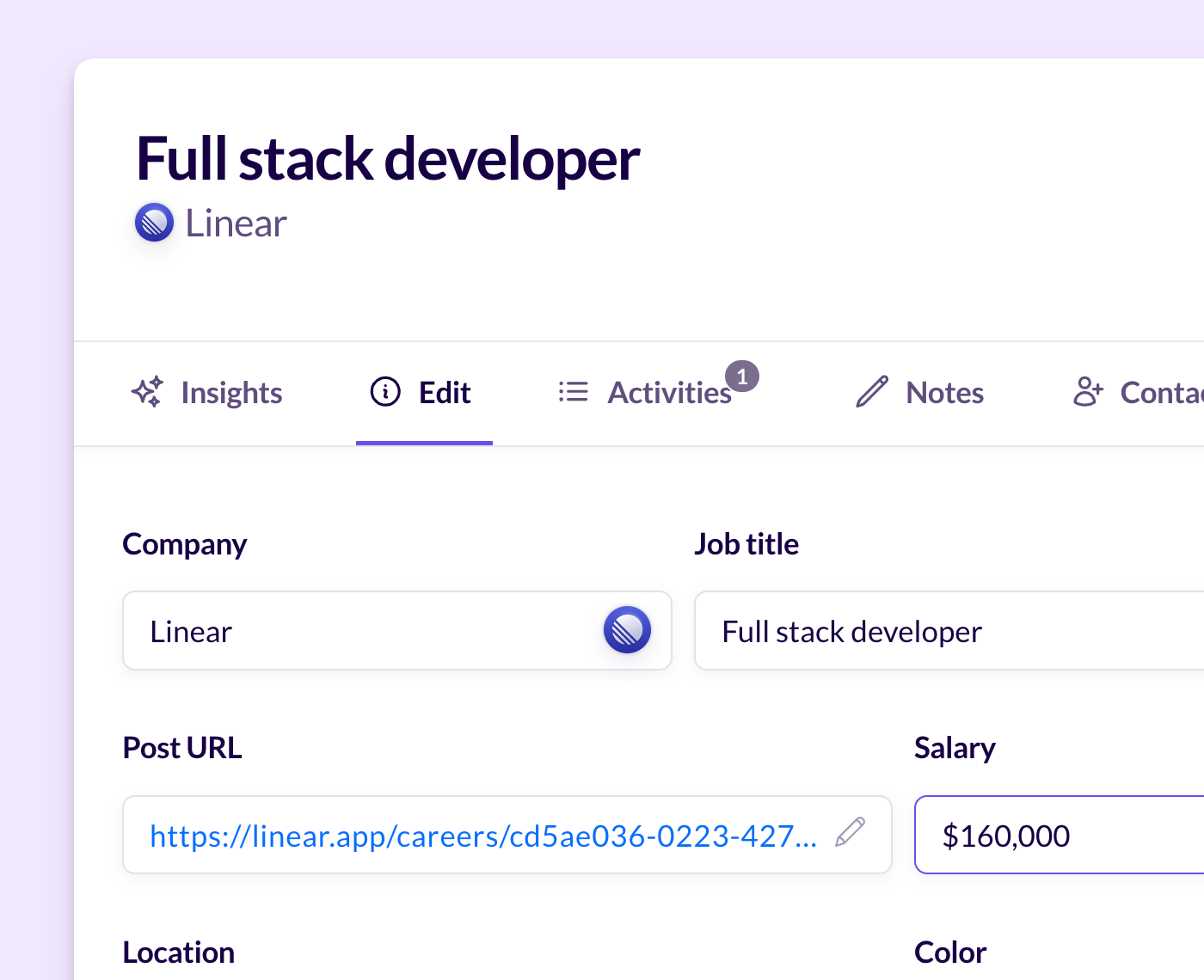Click the Notes pencil icon
The image size is (1204, 980).
pyautogui.click(x=872, y=392)
